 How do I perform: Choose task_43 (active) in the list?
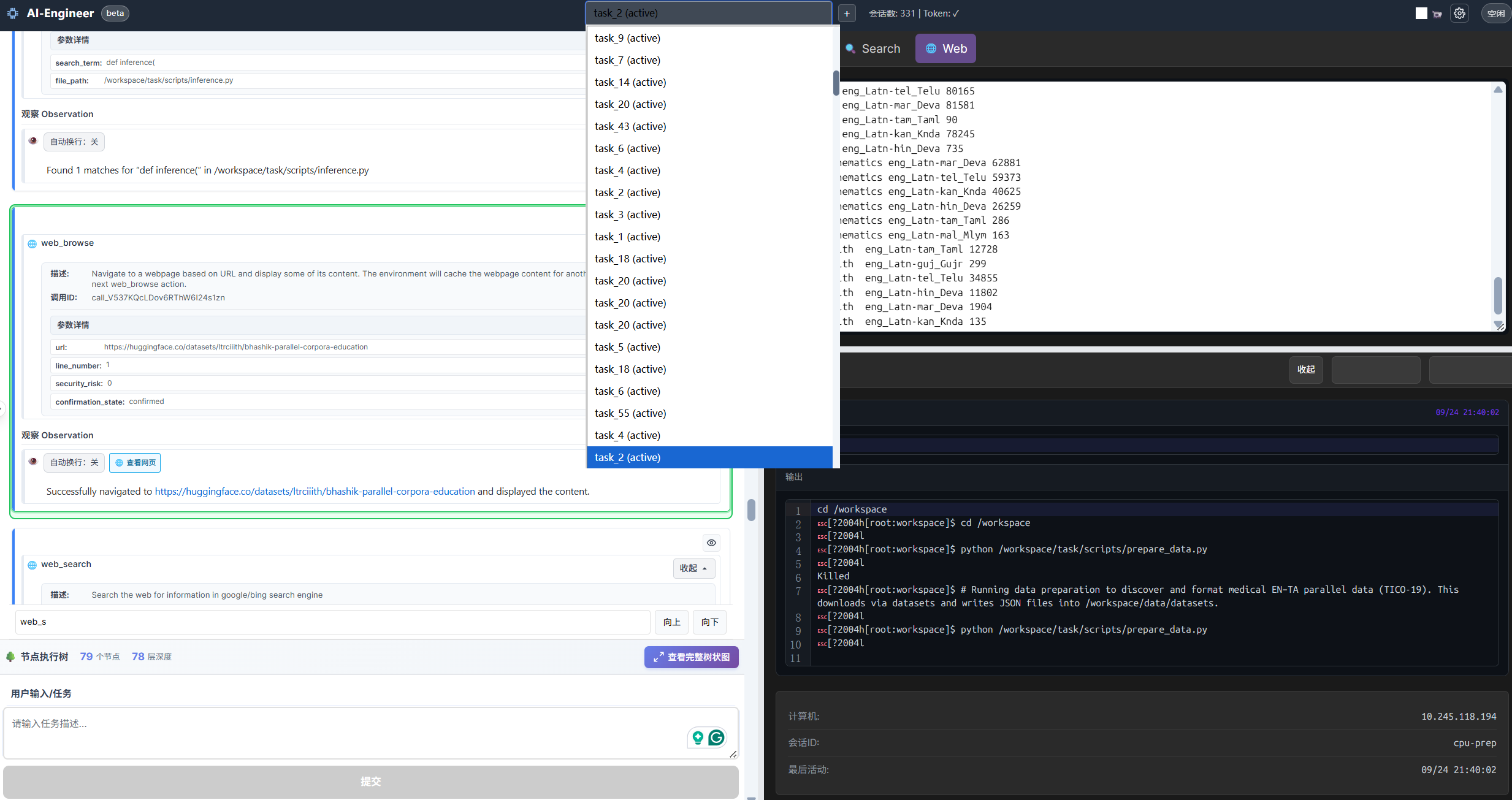pos(630,126)
